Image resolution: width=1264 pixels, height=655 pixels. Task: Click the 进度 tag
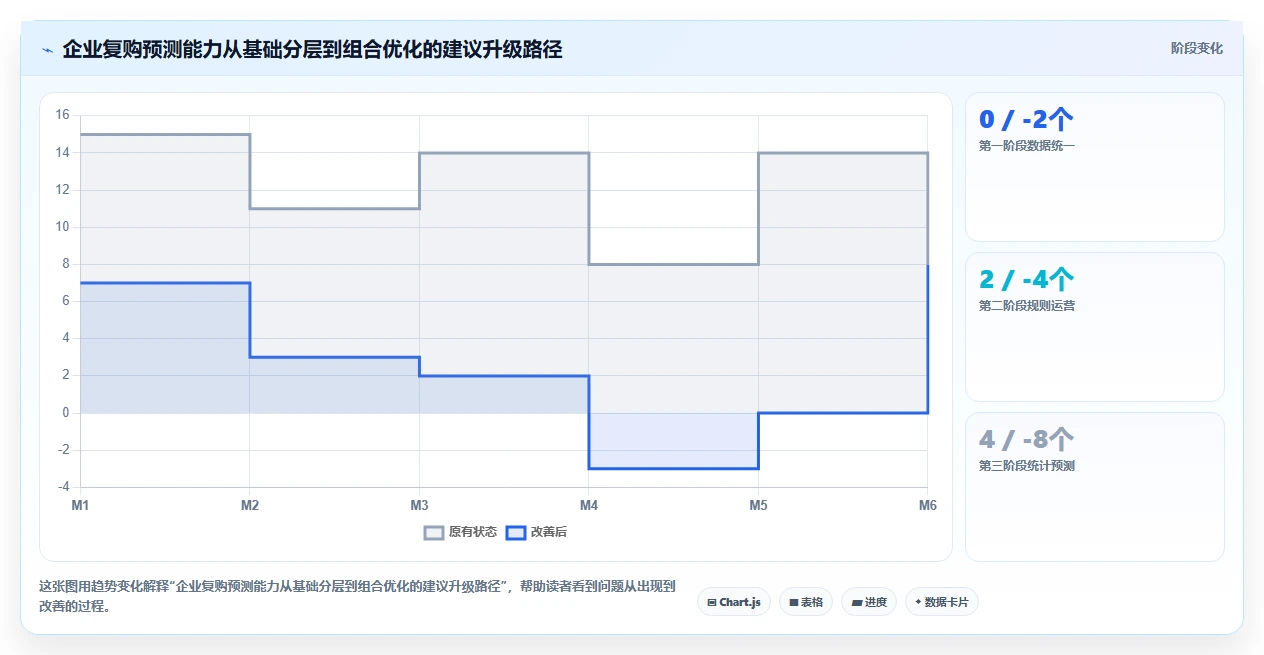869,602
